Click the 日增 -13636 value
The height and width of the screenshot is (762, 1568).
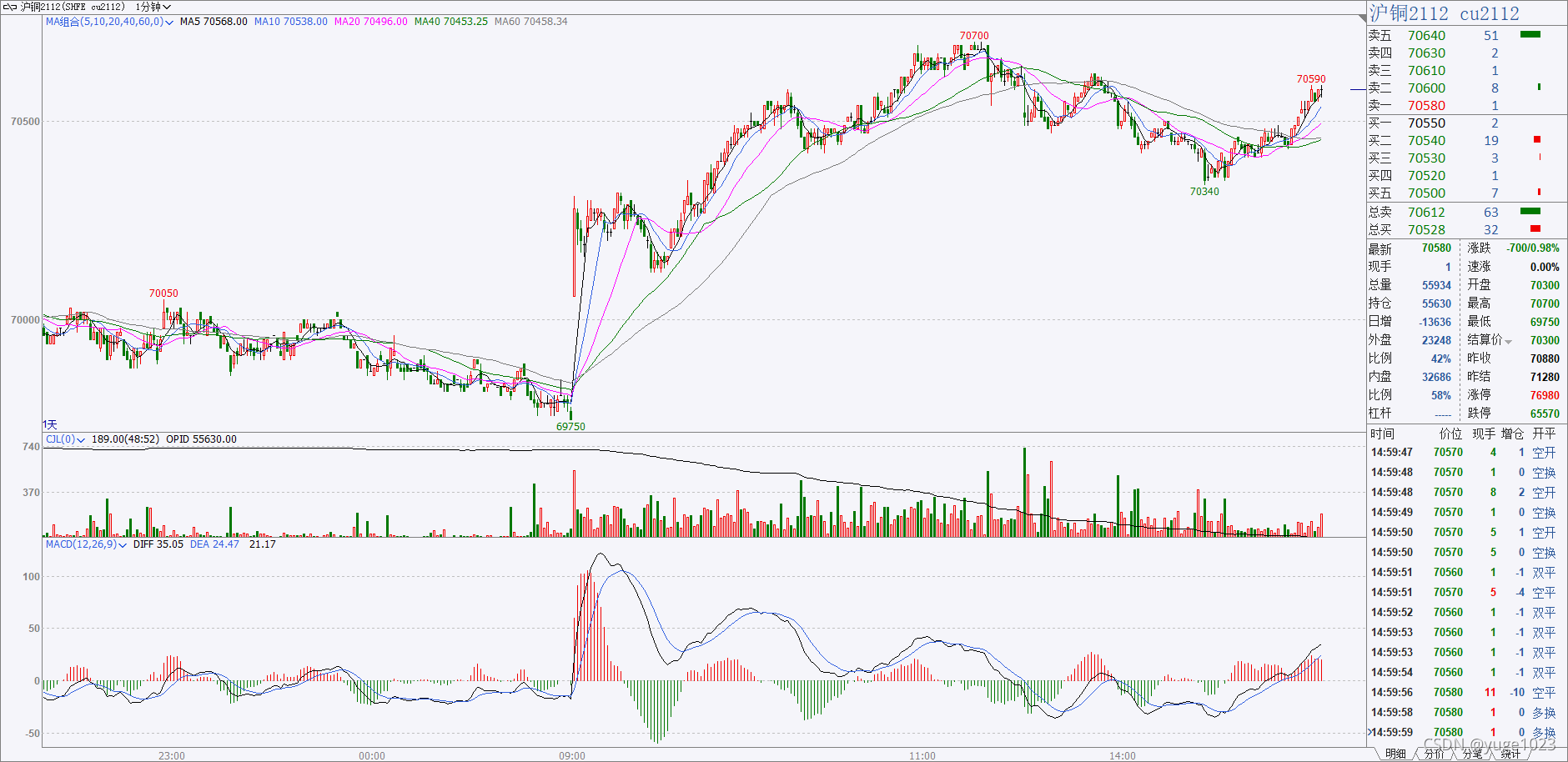(1435, 322)
